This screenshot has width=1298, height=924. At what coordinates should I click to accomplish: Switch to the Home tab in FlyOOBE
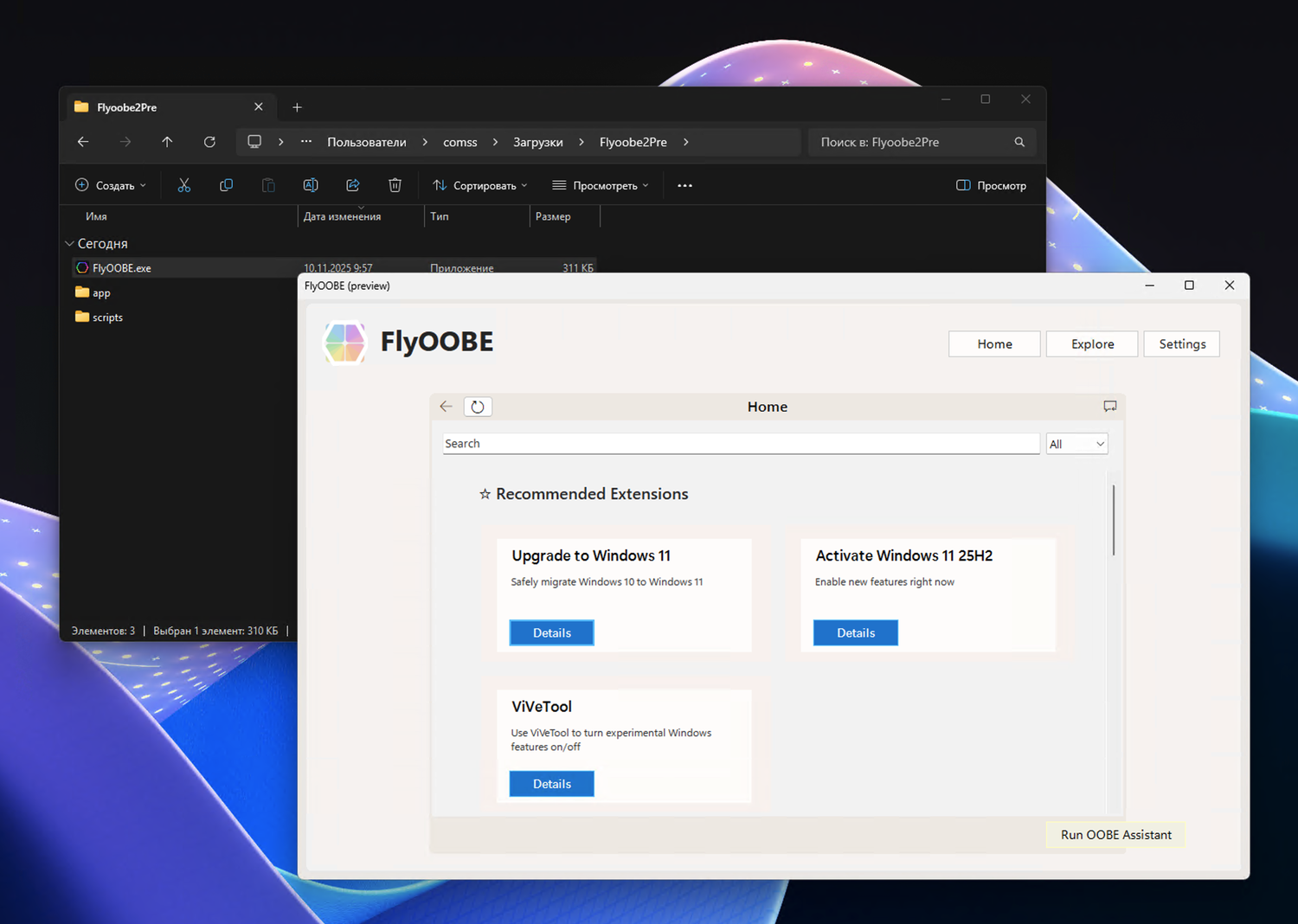[994, 343]
